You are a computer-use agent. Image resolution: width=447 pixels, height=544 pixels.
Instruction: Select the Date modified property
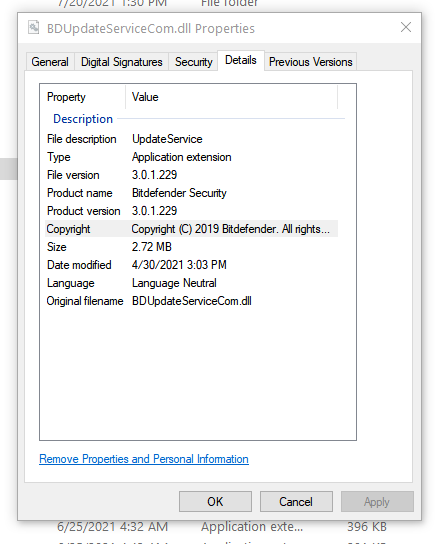tap(79, 265)
